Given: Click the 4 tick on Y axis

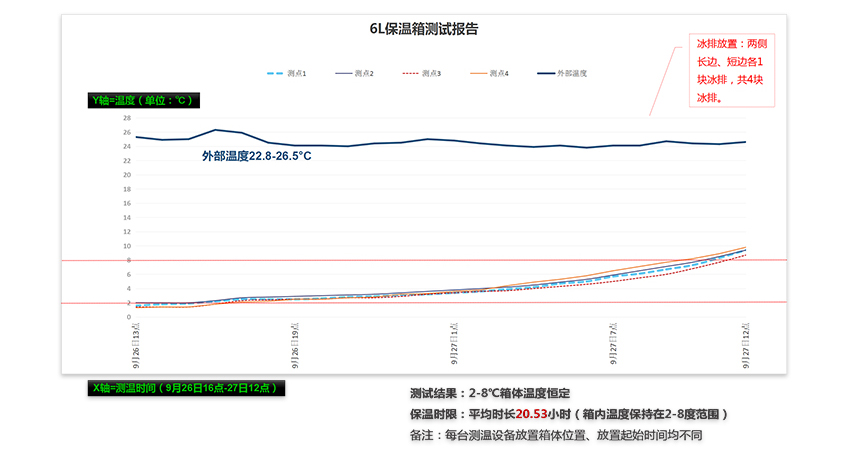Looking at the screenshot, I should pyautogui.click(x=129, y=288).
